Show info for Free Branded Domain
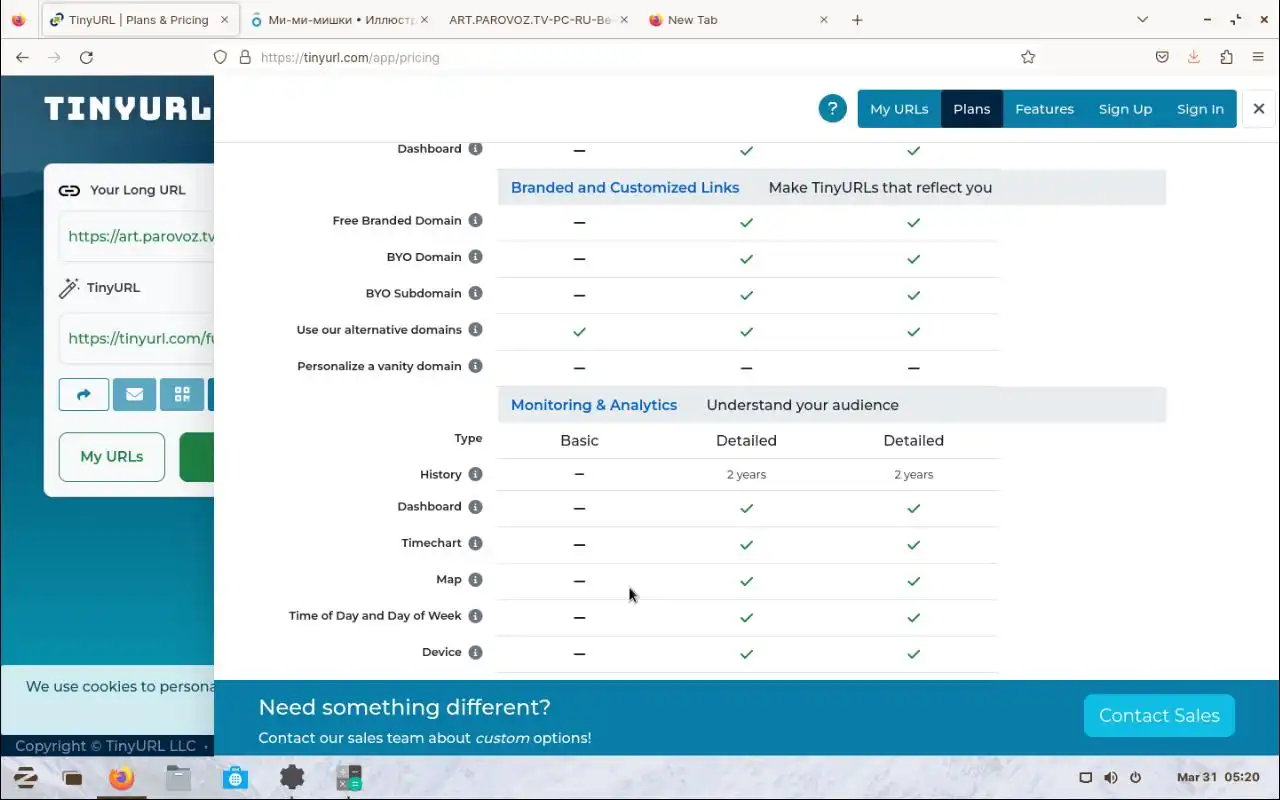The height and width of the screenshot is (800, 1280). (x=476, y=221)
